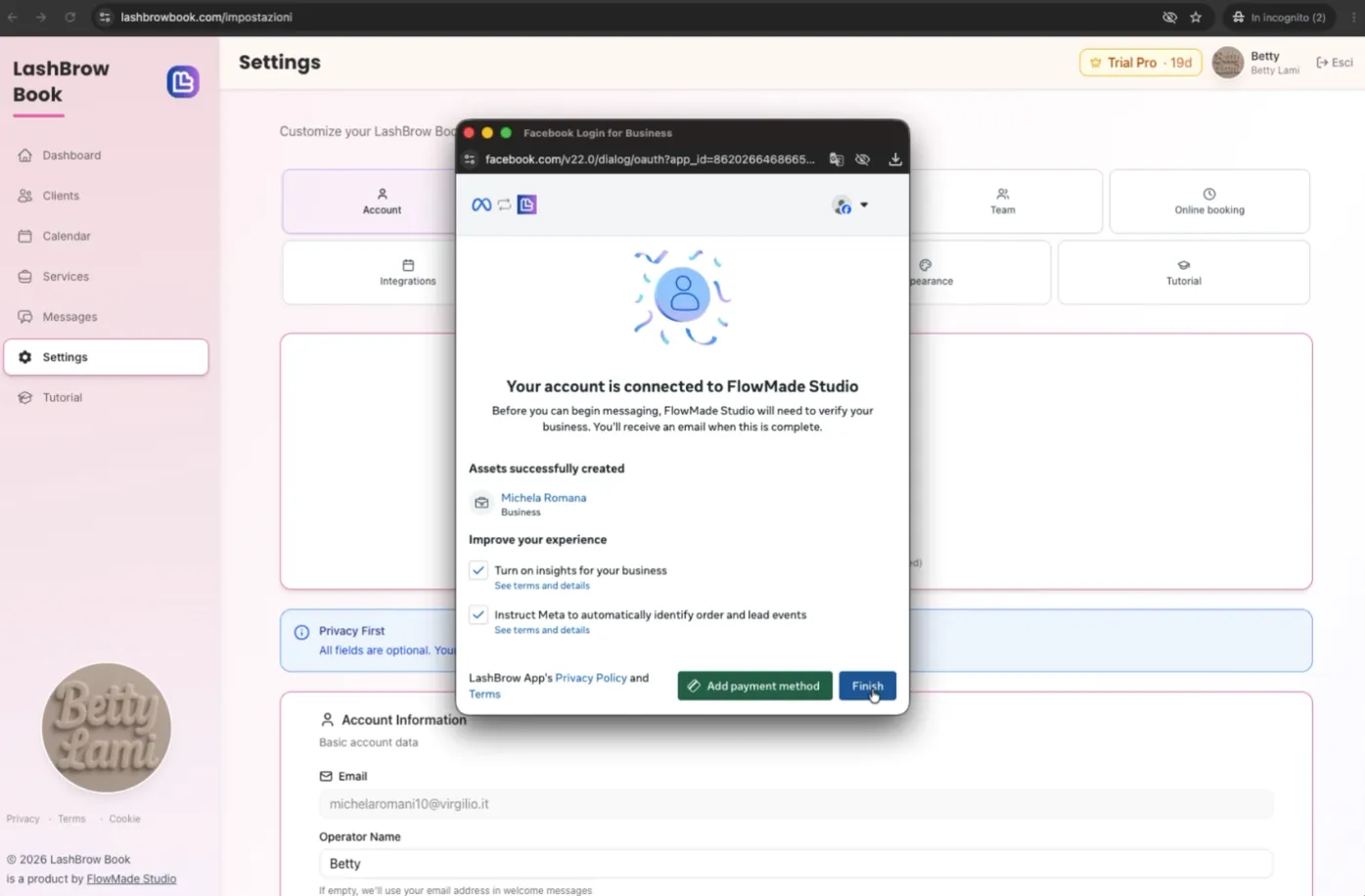Click the Betty Lami avatar in top bar
The width and height of the screenshot is (1365, 896).
[x=1227, y=63]
